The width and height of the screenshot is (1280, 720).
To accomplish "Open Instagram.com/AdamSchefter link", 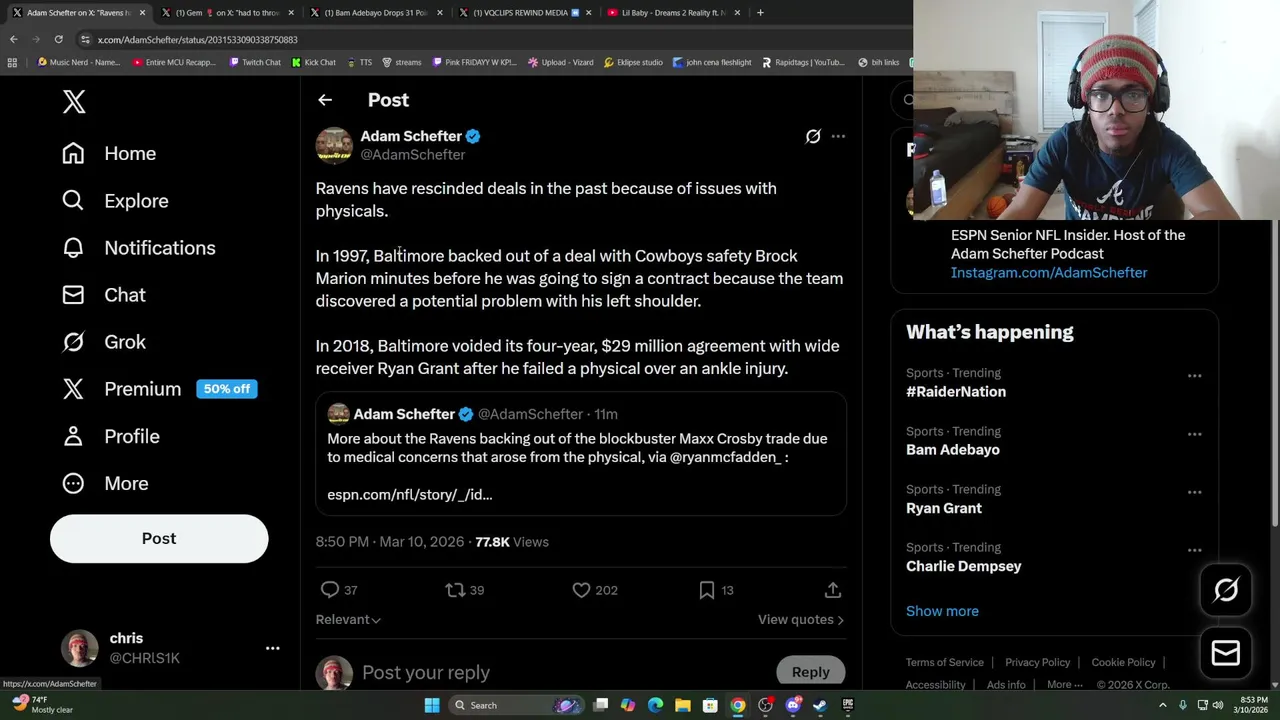I will coord(1049,273).
